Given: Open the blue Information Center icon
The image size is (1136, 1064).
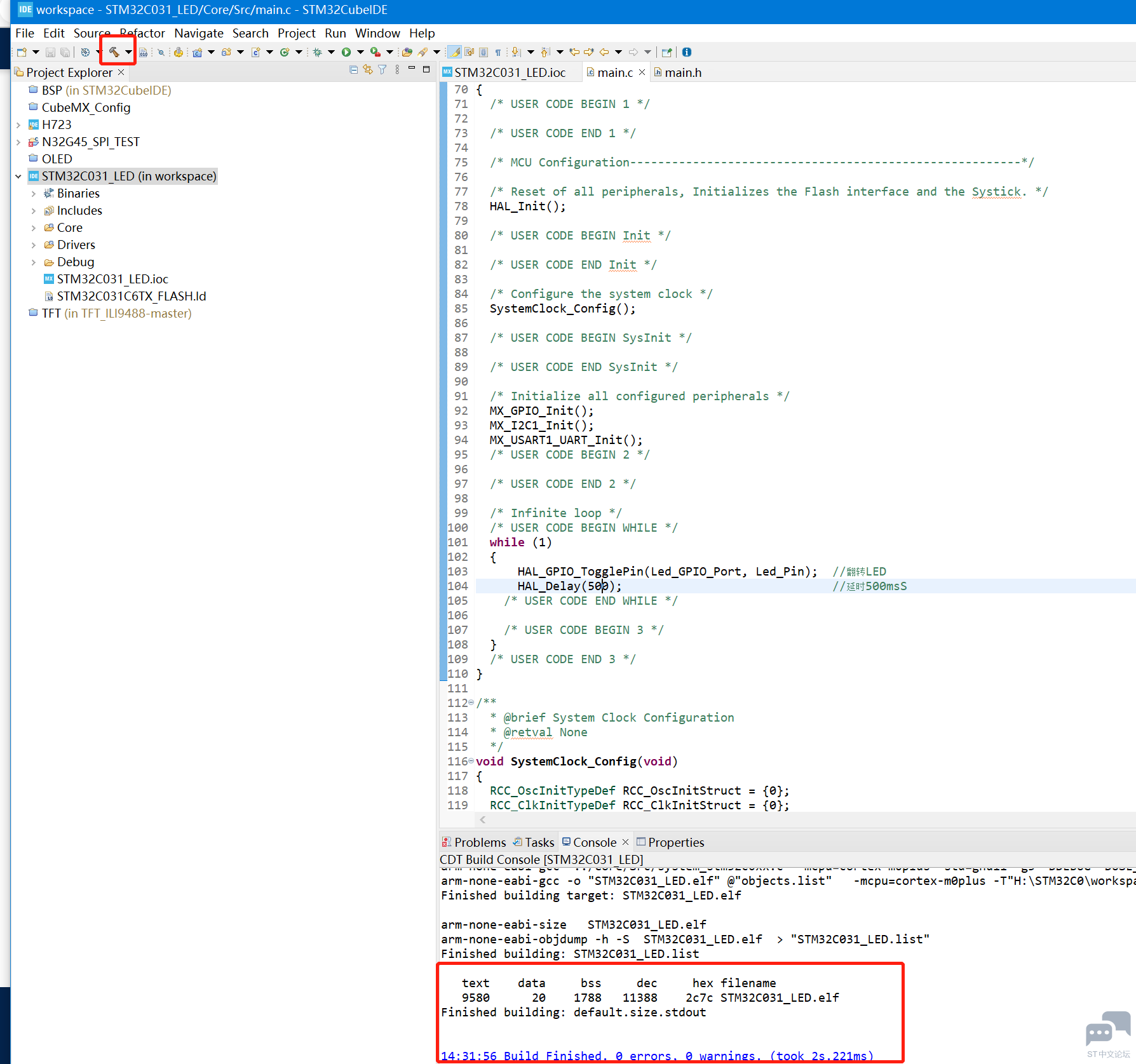Looking at the screenshot, I should pyautogui.click(x=687, y=52).
